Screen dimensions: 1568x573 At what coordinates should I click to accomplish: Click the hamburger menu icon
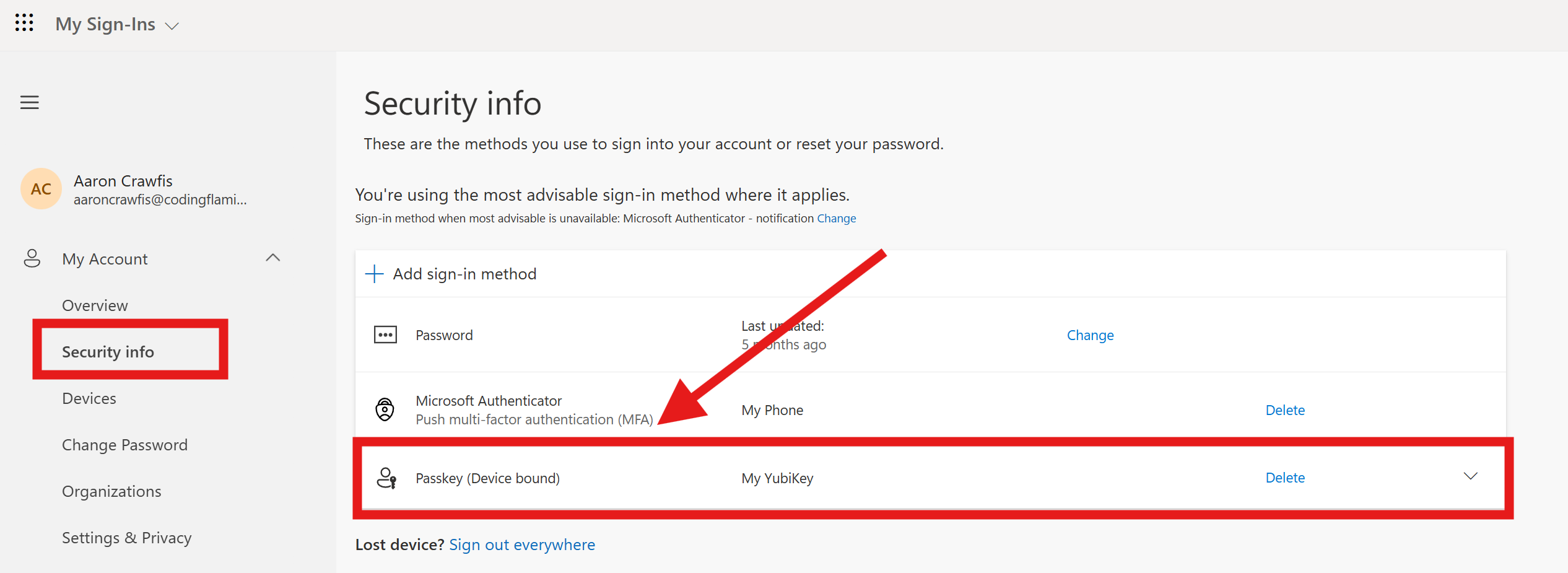click(x=29, y=102)
